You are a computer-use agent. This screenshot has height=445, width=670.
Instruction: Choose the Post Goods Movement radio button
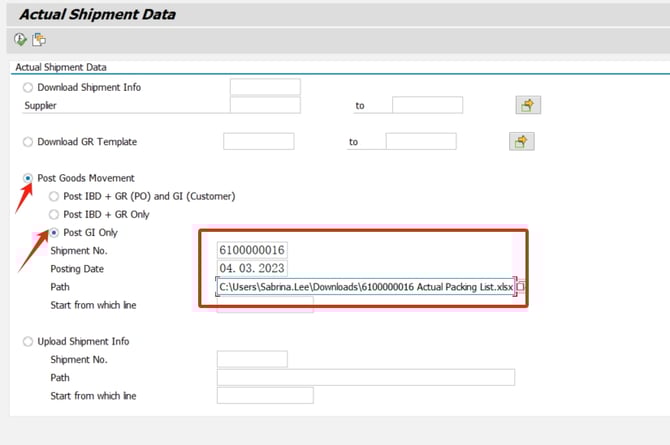28,178
